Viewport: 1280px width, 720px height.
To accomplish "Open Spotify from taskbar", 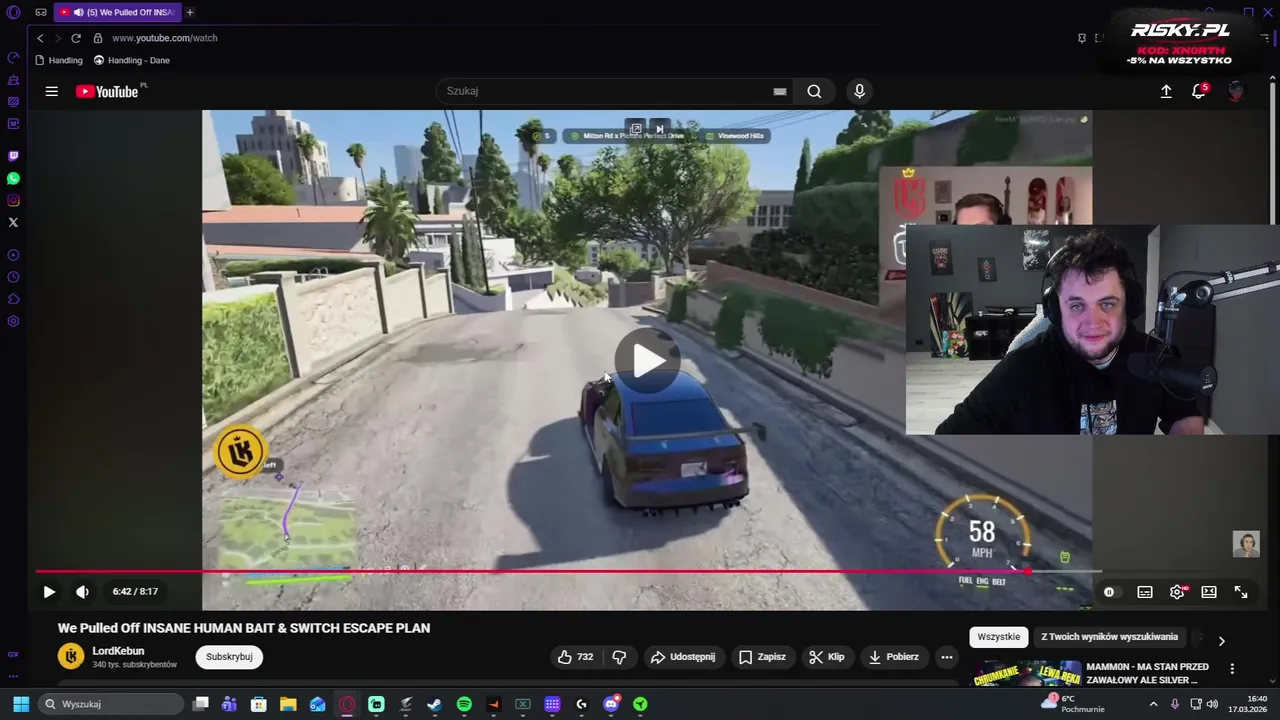I will 464,704.
